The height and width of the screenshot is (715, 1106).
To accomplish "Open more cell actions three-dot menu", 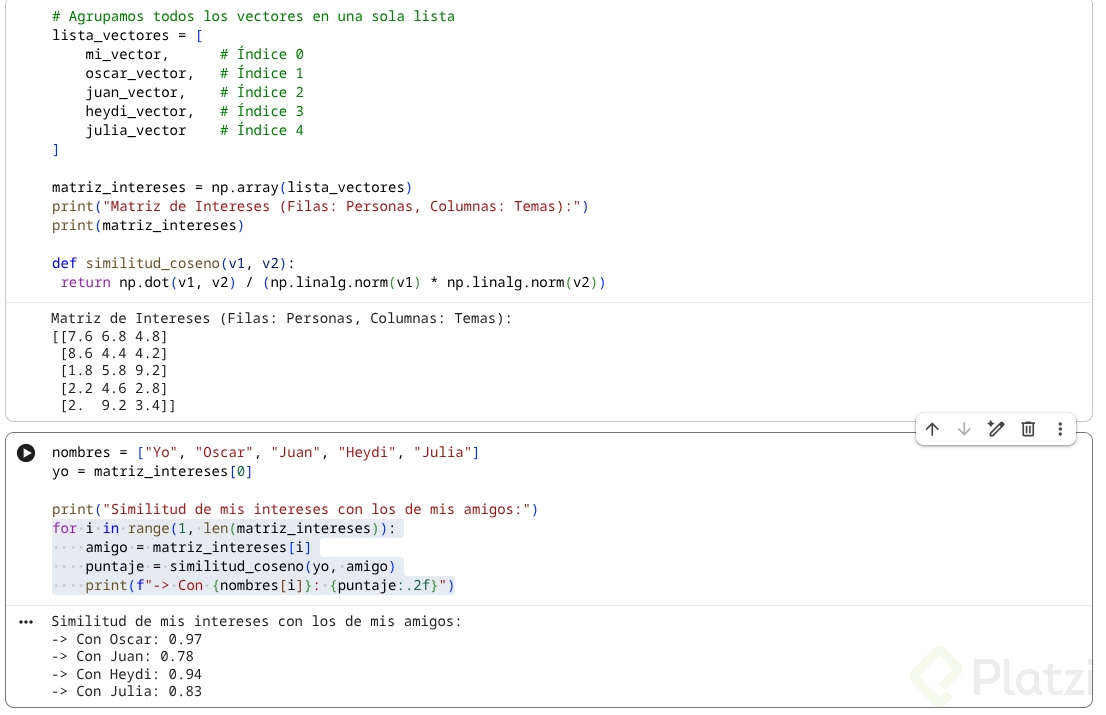I will [1059, 429].
